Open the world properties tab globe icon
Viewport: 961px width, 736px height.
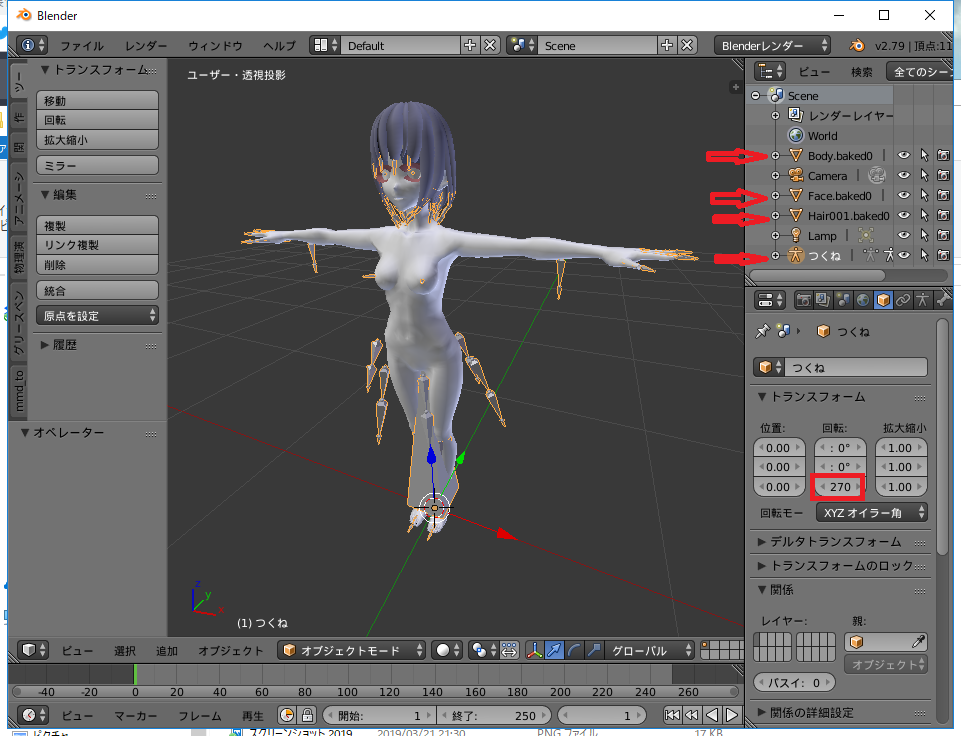point(863,300)
